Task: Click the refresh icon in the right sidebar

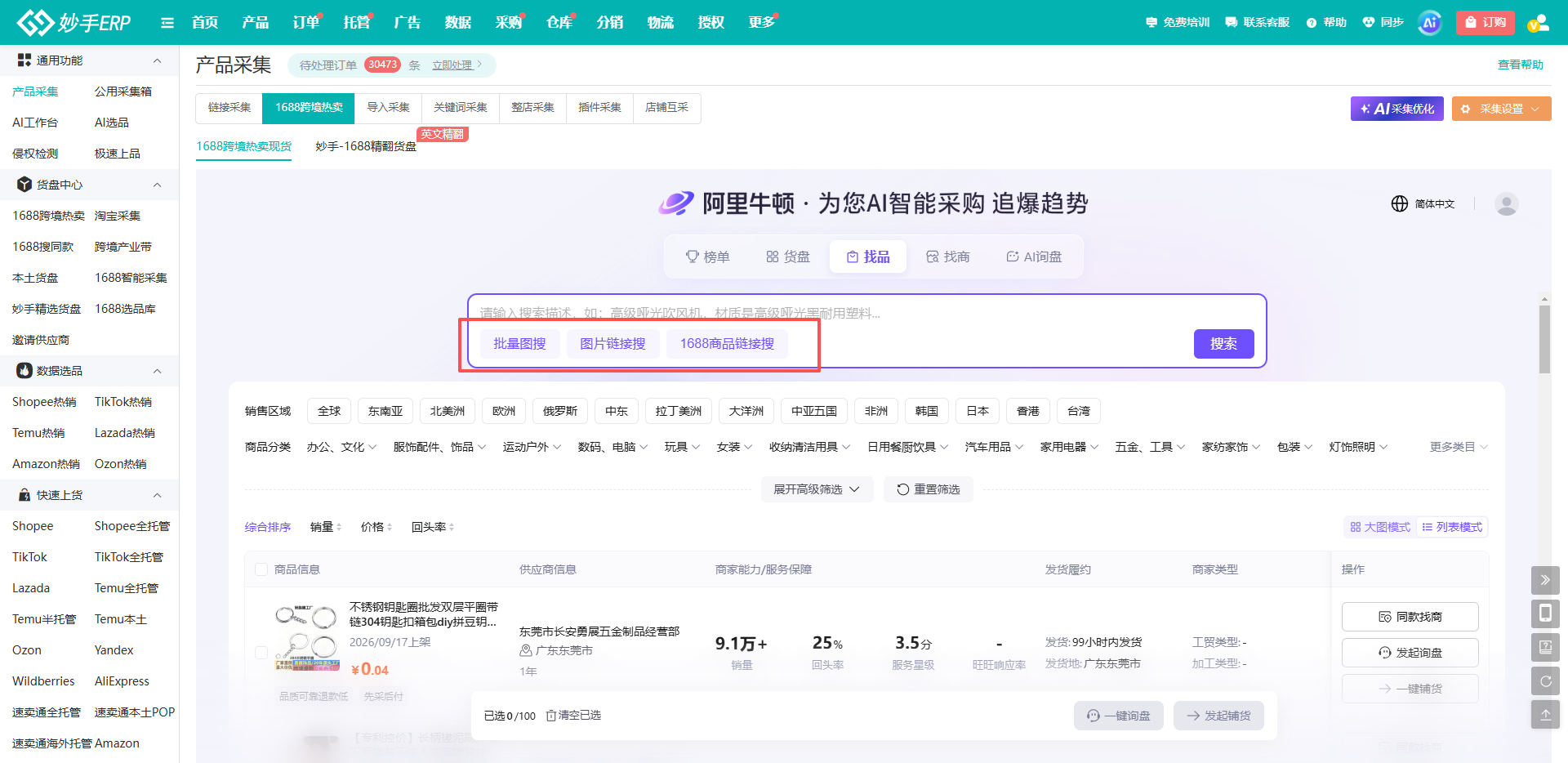Action: click(1545, 680)
